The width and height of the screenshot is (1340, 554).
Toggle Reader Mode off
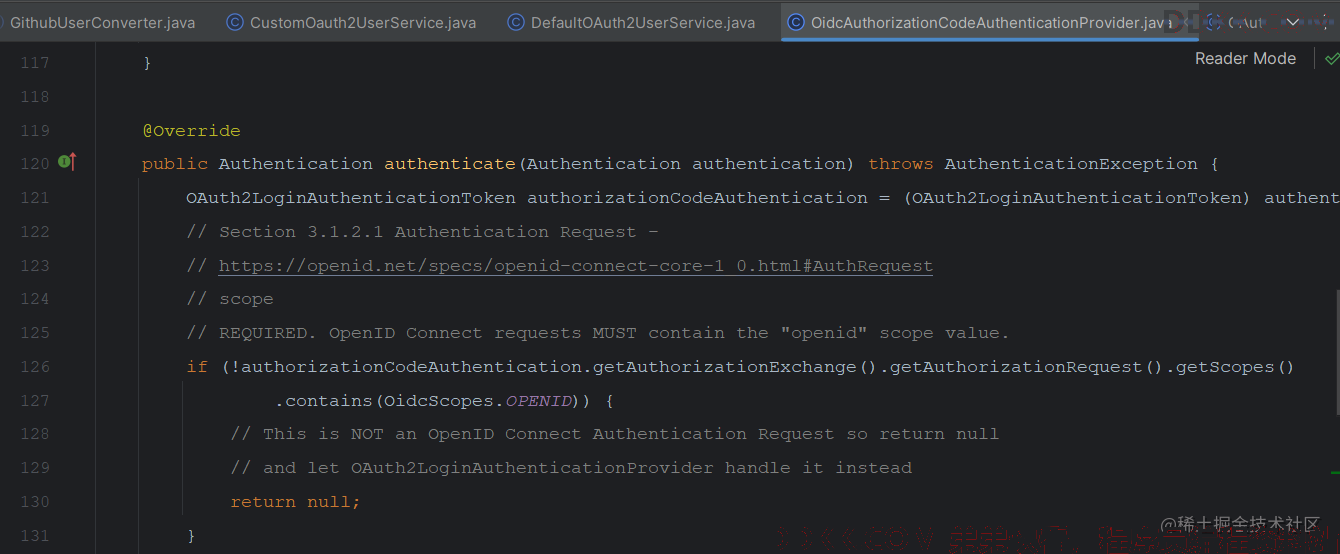[1245, 59]
